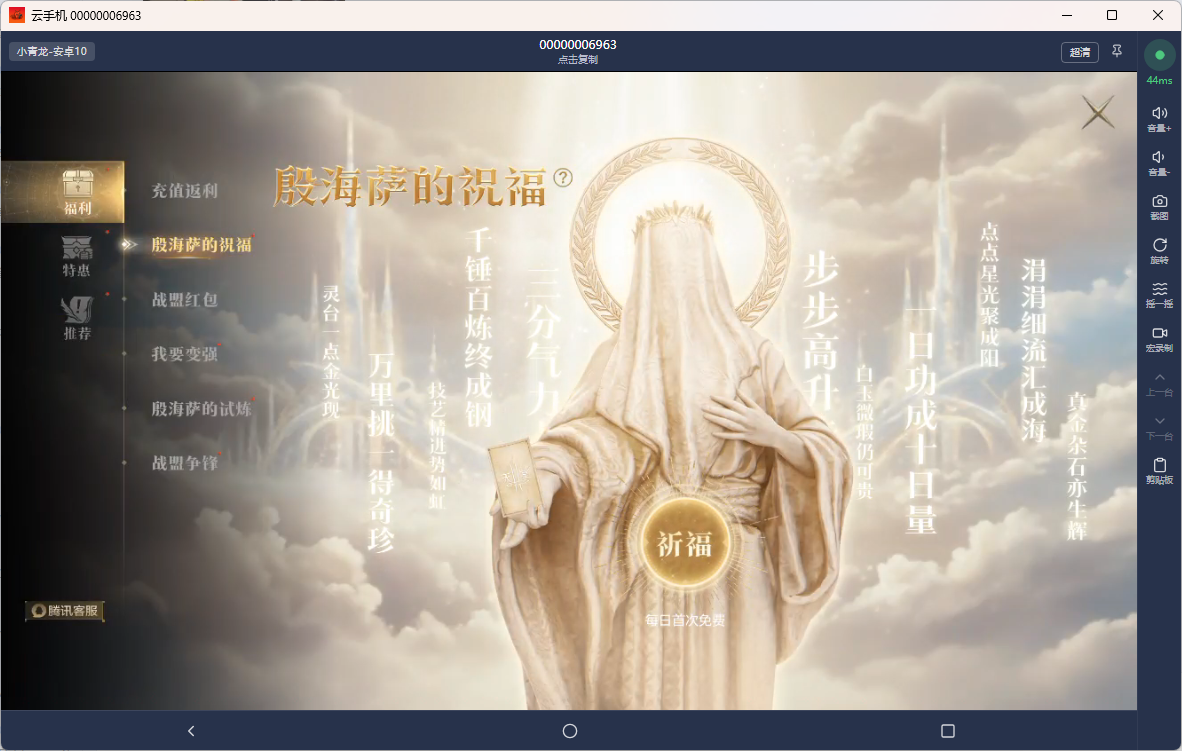Click 点击复制 to copy the ID
Image resolution: width=1182 pixels, height=751 pixels.
coord(577,60)
